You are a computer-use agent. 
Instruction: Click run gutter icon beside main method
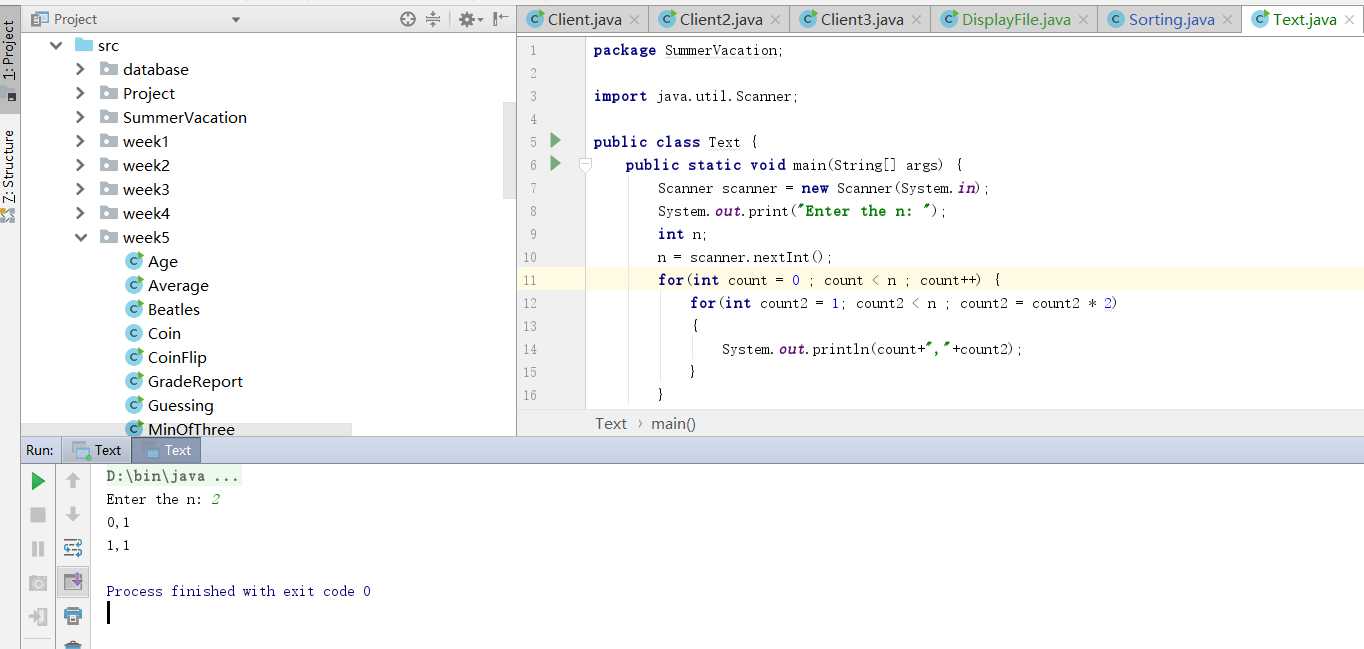click(556, 164)
